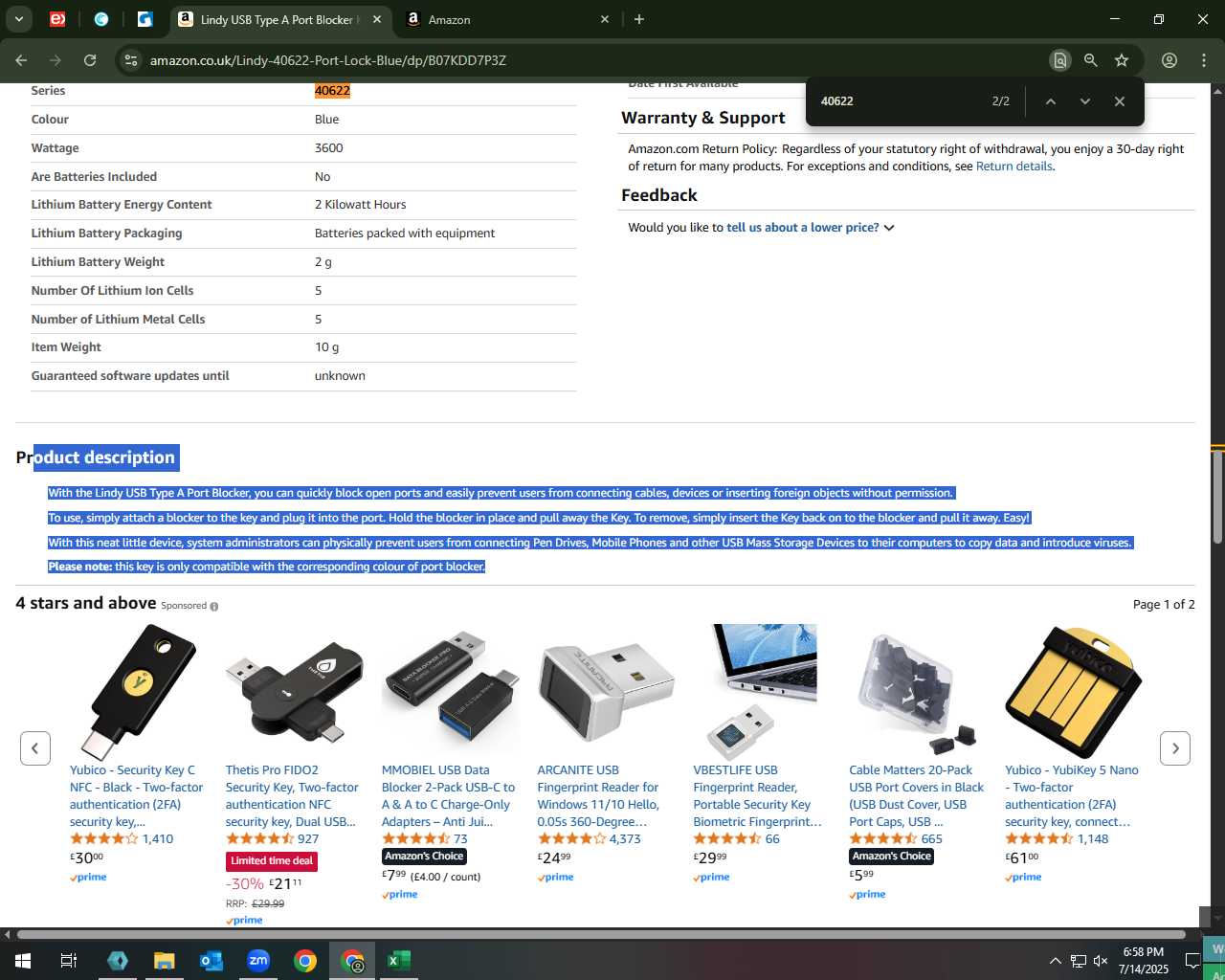The height and width of the screenshot is (980, 1225).
Task: Switch to third pinned tab
Action: click(x=145, y=19)
